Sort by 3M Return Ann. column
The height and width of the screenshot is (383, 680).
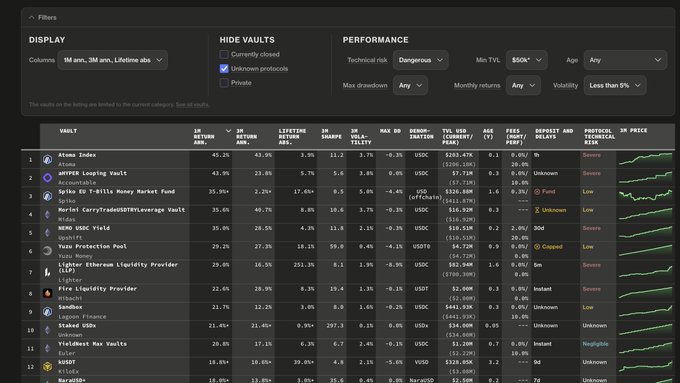point(246,137)
